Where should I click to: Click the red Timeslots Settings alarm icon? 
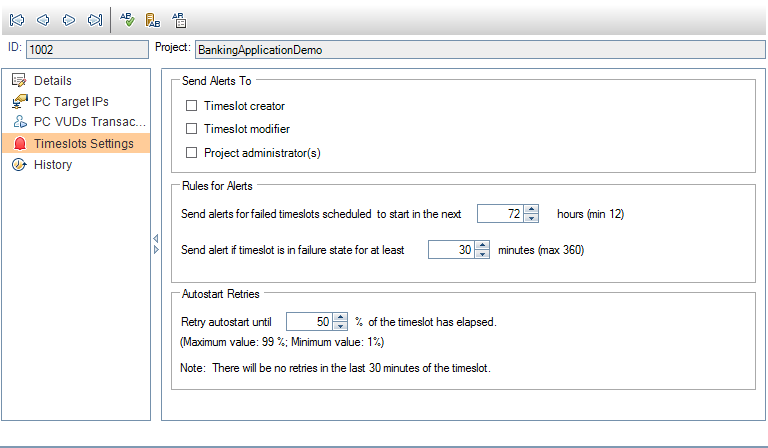(x=19, y=144)
